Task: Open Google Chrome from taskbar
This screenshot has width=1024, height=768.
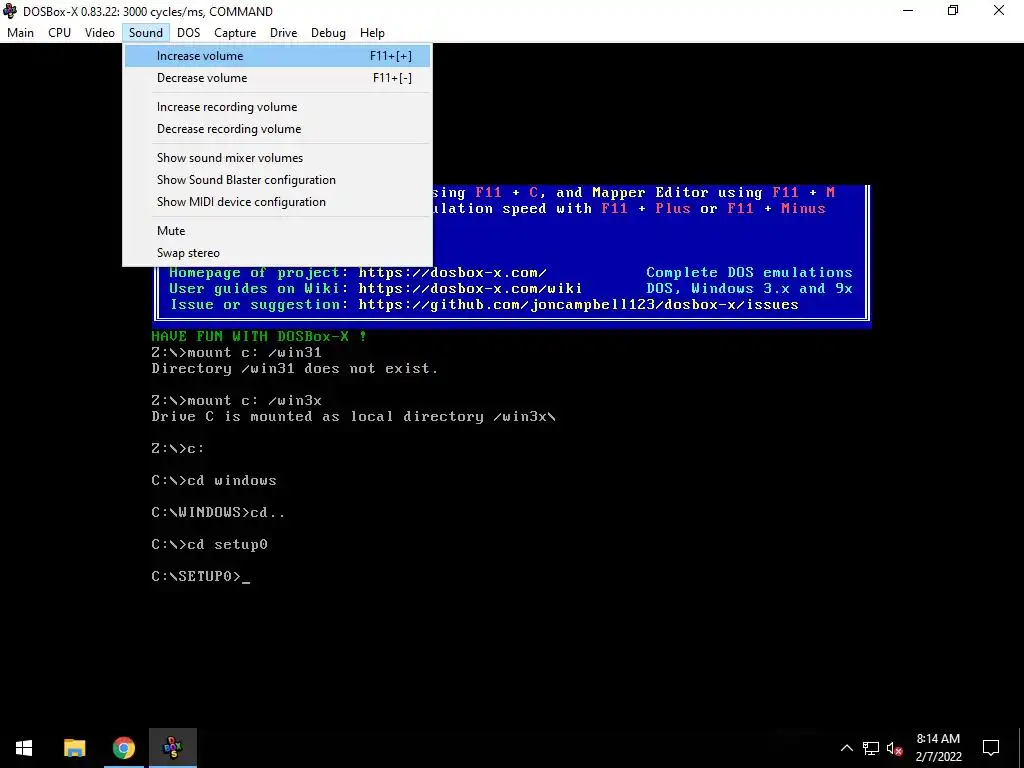Action: coord(123,748)
